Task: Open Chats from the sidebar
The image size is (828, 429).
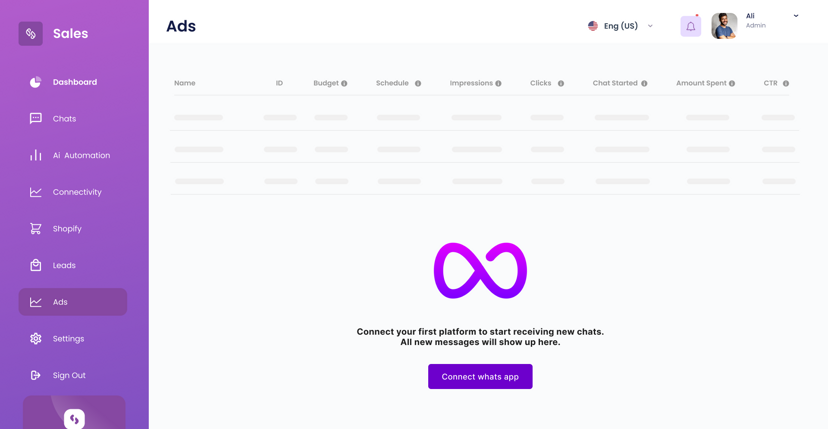Action: coord(63,119)
